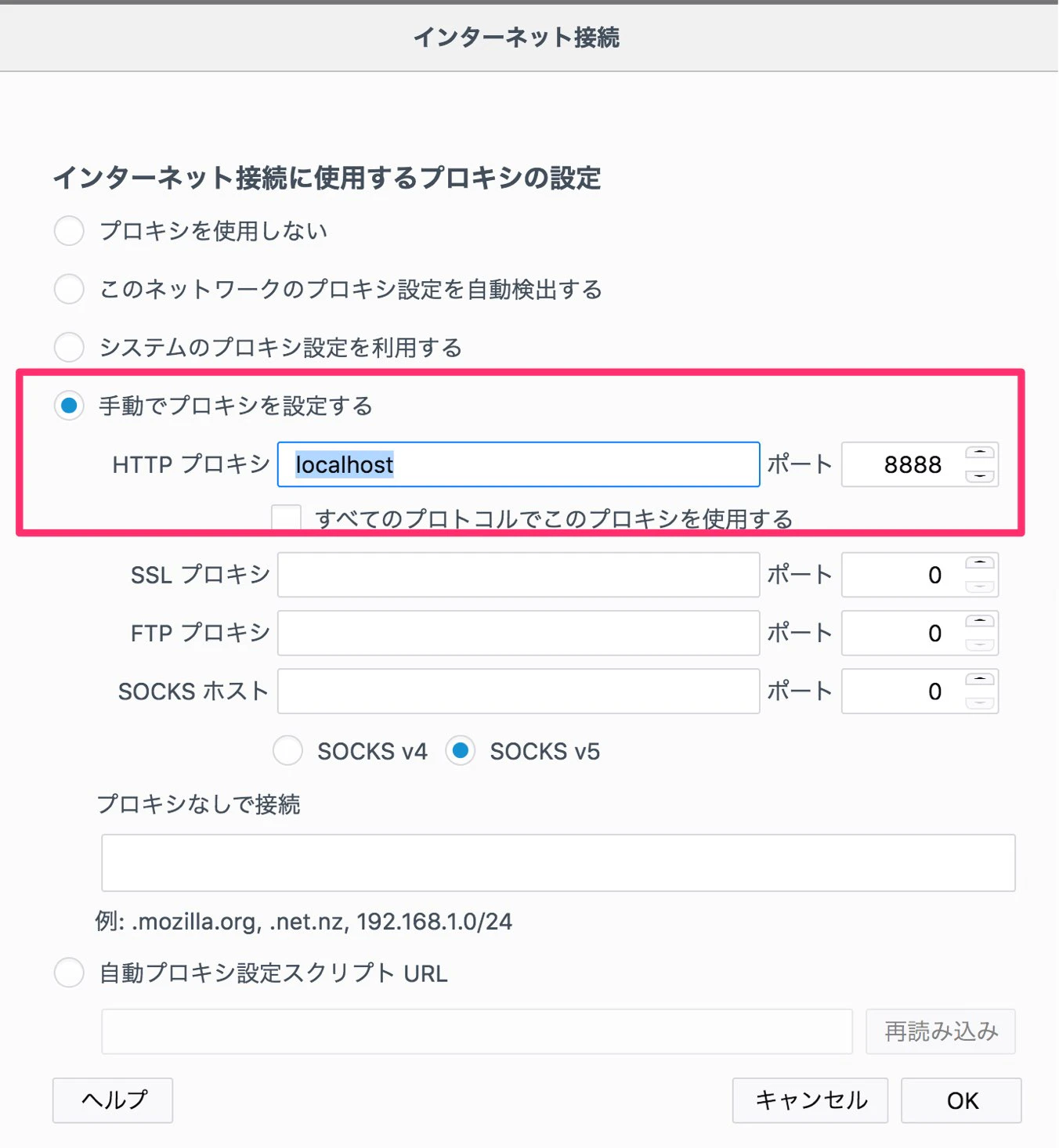Increment the HTTP proxy port value
The width and height of the screenshot is (1059, 1148).
click(980, 453)
